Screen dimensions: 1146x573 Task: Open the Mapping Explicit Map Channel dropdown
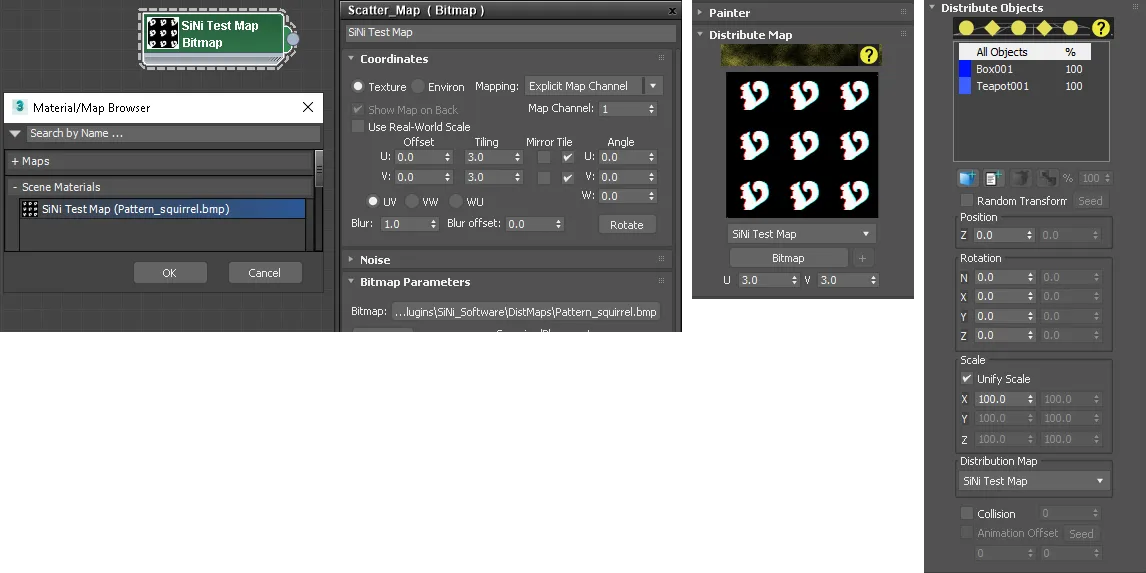tap(593, 86)
